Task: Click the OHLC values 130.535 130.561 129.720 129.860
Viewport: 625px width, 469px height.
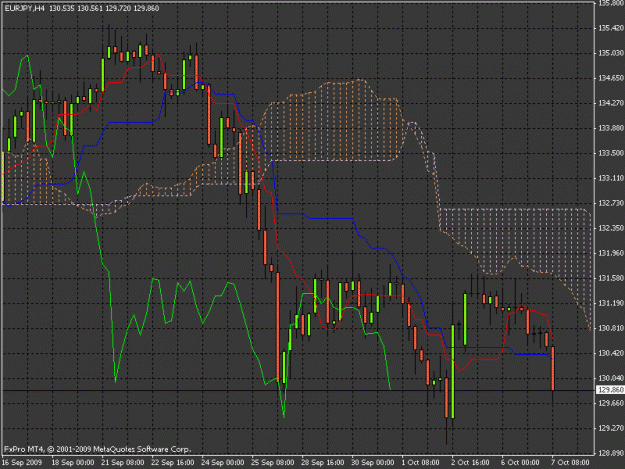Action: point(104,8)
